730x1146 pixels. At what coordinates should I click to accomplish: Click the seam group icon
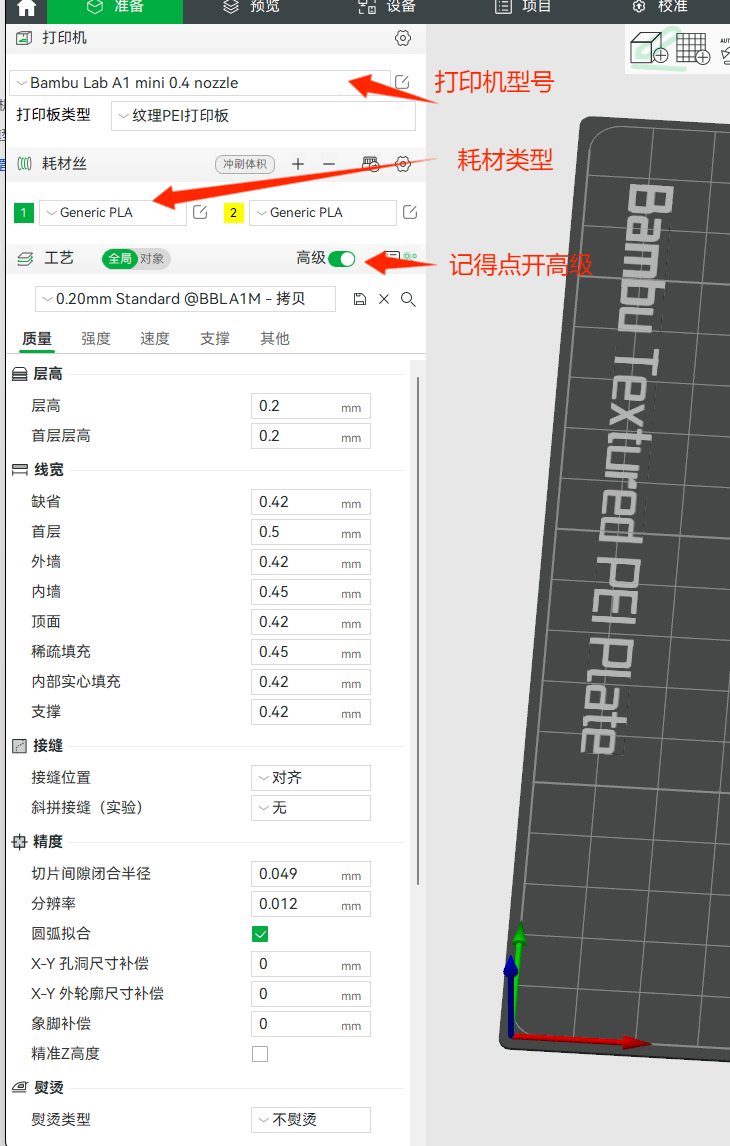[20, 746]
